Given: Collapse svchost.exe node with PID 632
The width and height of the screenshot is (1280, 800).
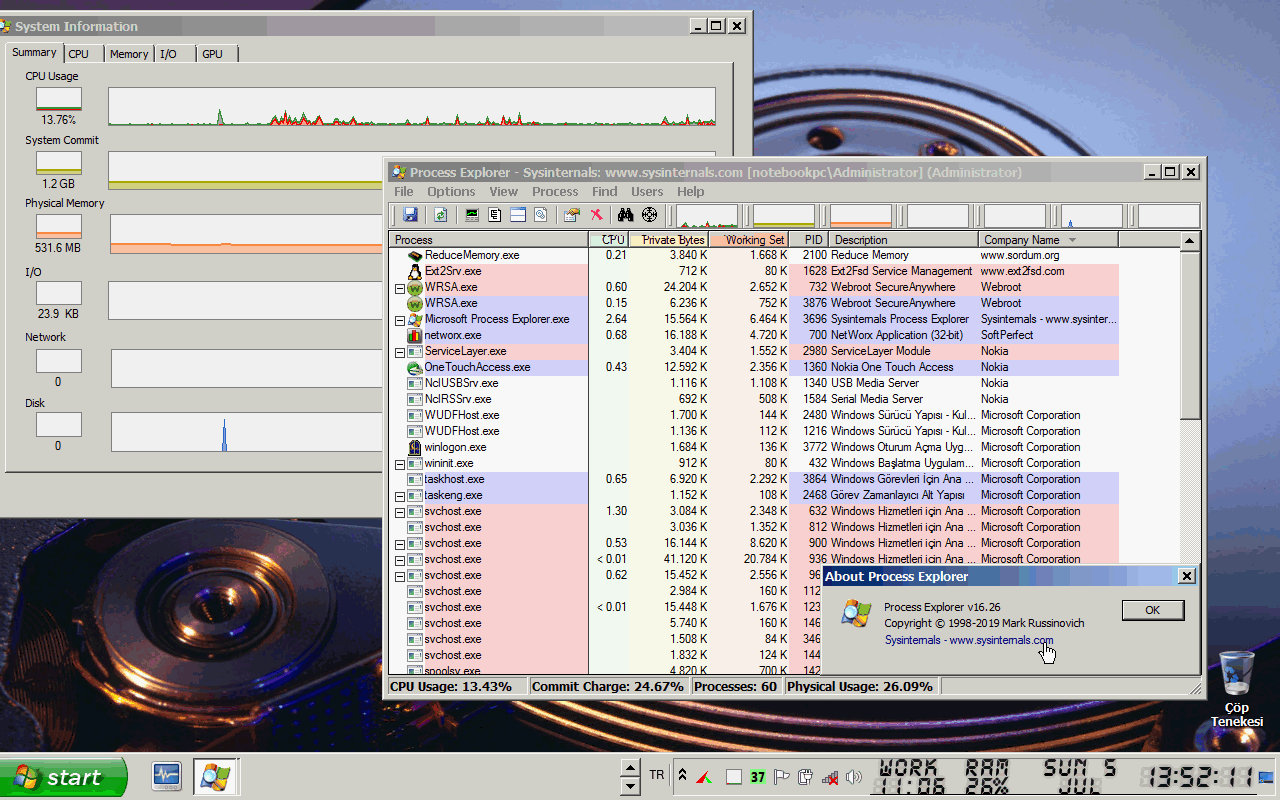Looking at the screenshot, I should (x=400, y=512).
